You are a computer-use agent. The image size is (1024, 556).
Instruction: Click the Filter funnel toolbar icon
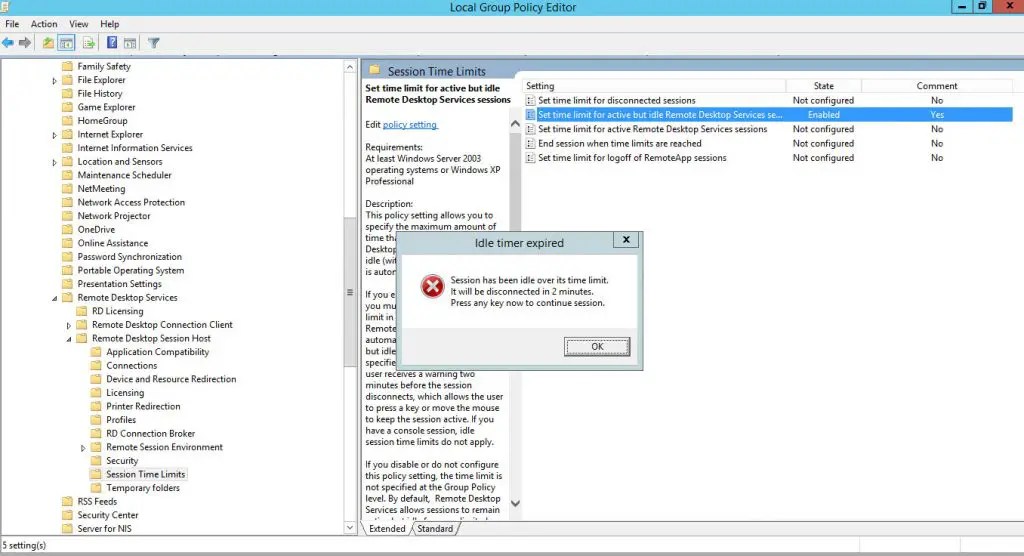point(153,43)
